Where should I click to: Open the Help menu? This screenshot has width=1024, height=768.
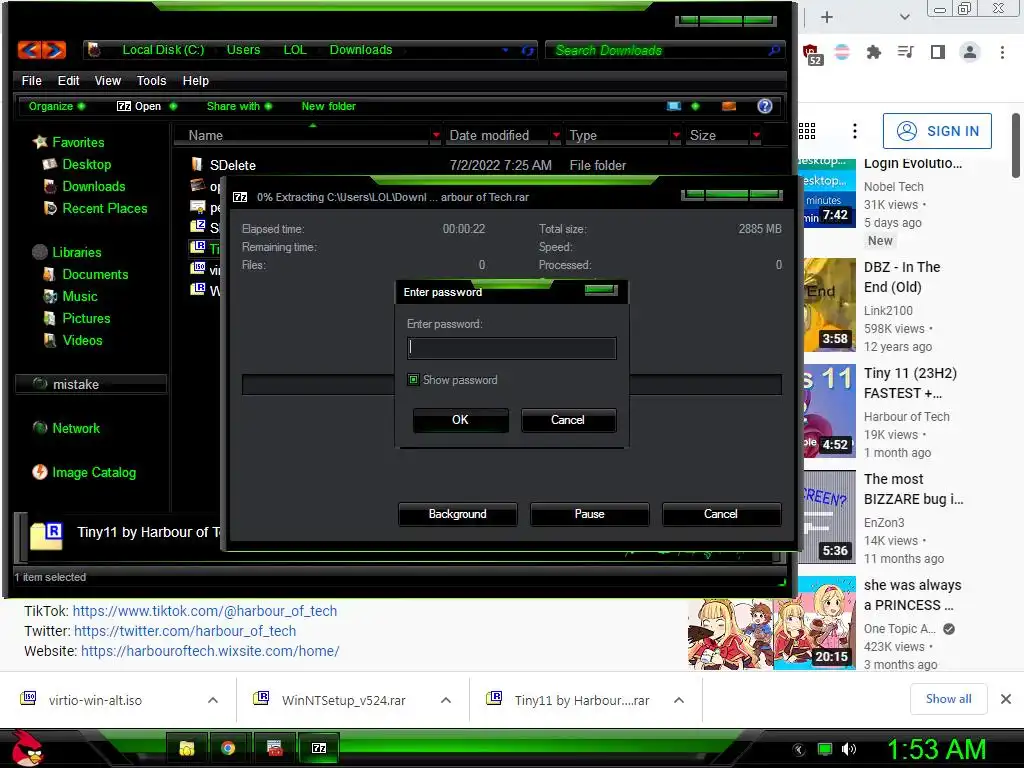[x=195, y=80]
